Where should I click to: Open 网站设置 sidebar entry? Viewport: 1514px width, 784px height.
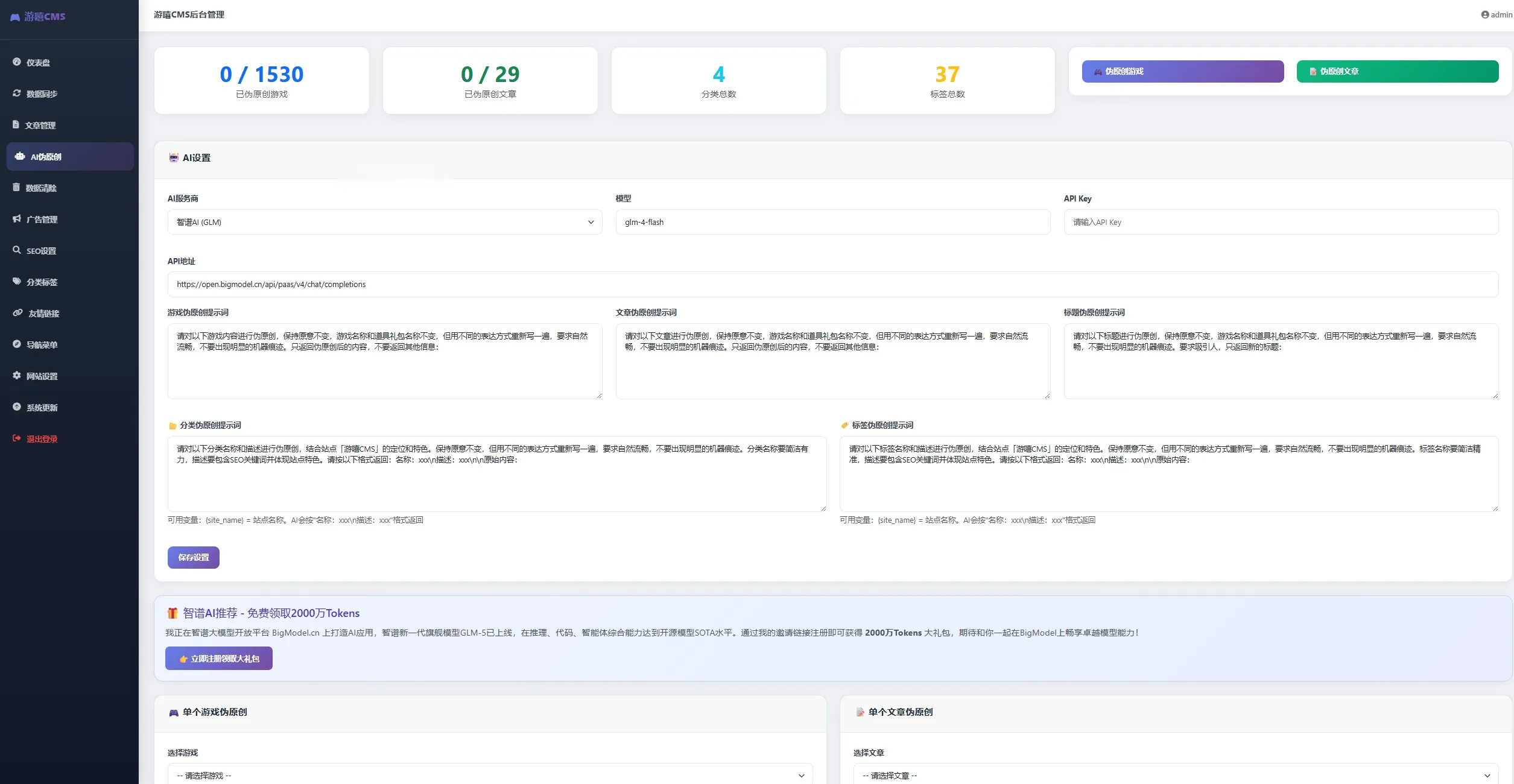click(x=69, y=376)
